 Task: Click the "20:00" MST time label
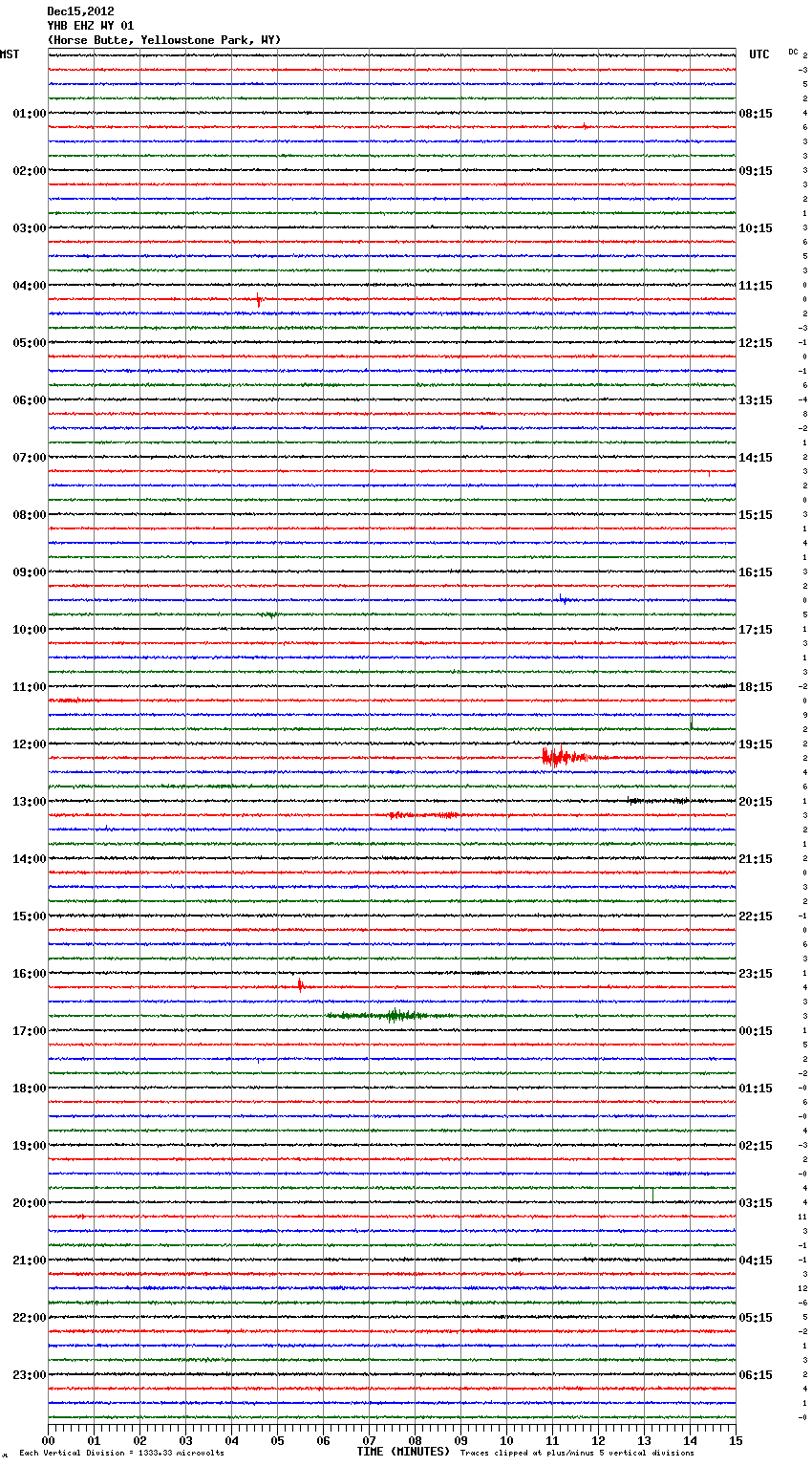[x=30, y=1203]
